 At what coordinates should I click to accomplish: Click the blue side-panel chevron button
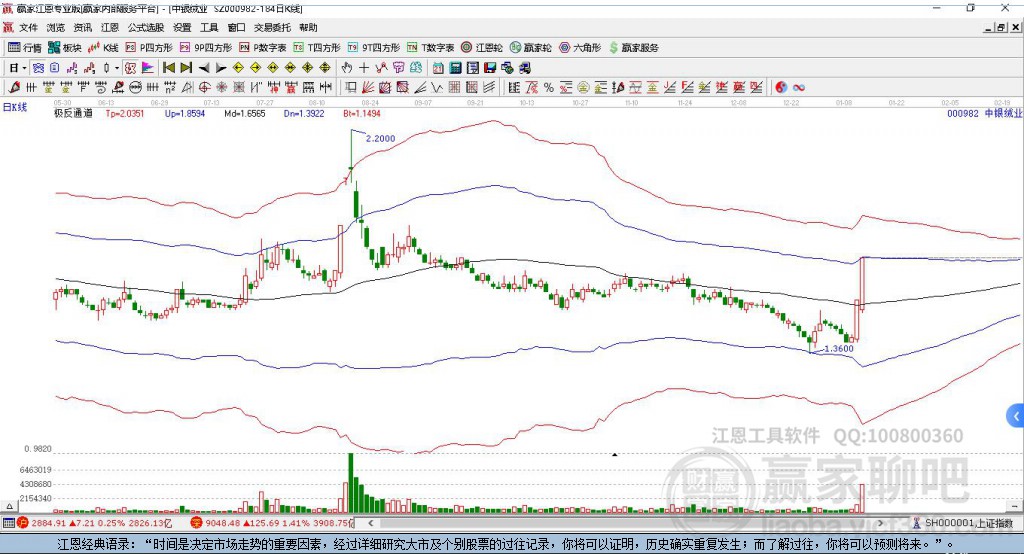point(1016,416)
